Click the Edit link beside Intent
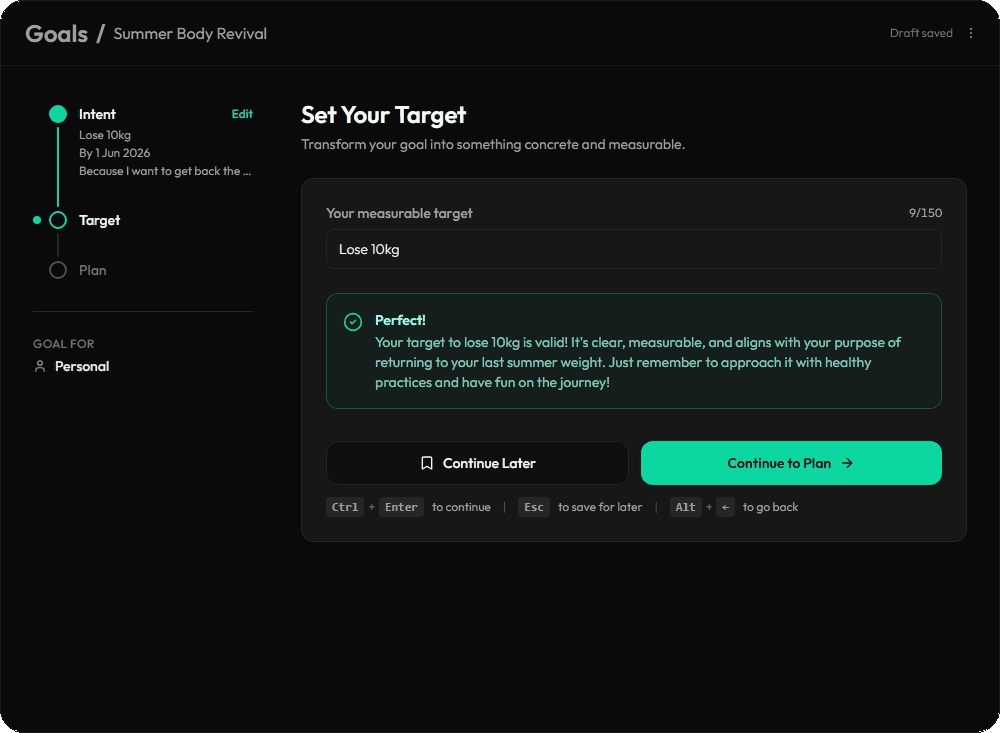The width and height of the screenshot is (1000, 733). click(x=242, y=114)
